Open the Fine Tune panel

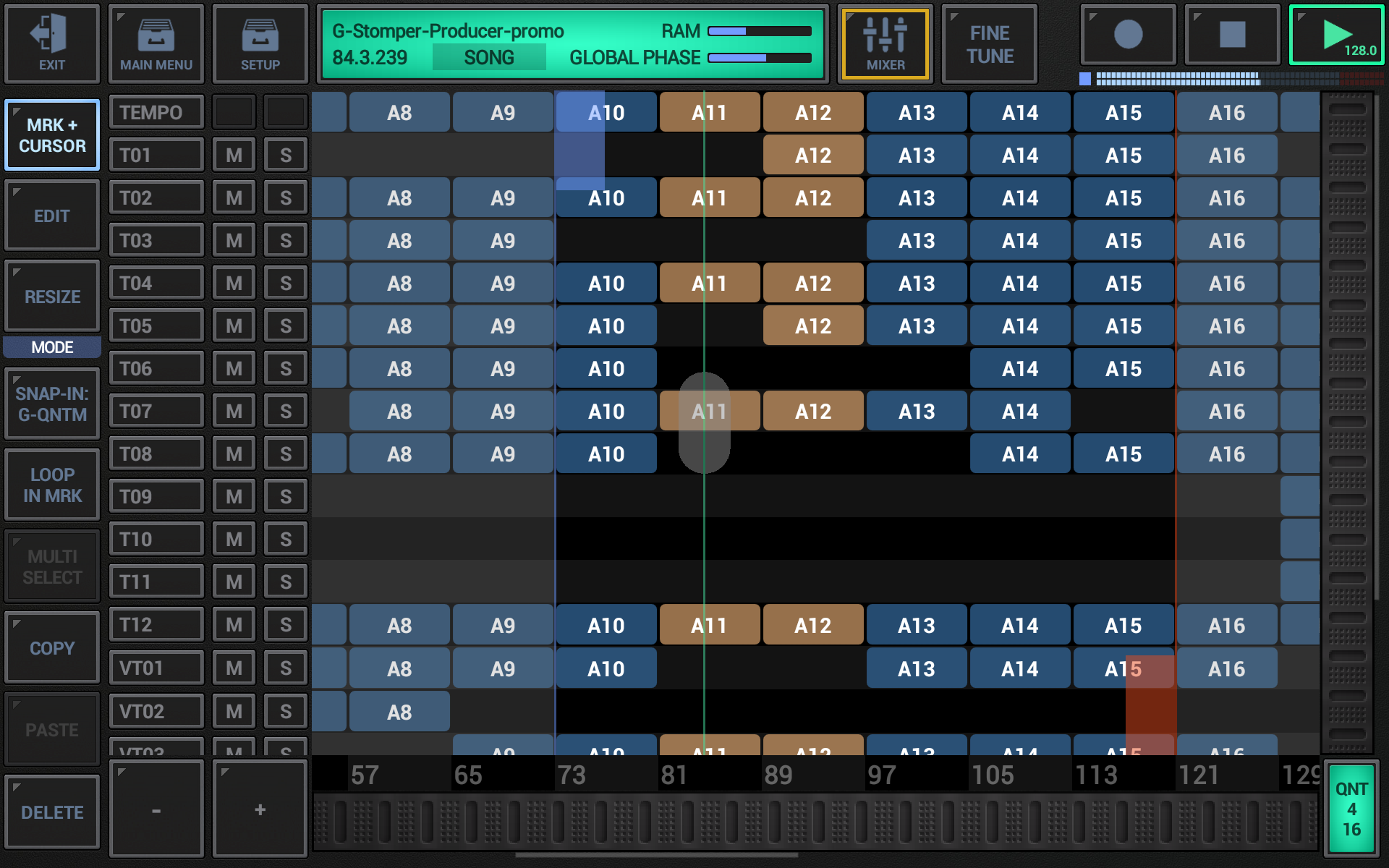pos(989,43)
